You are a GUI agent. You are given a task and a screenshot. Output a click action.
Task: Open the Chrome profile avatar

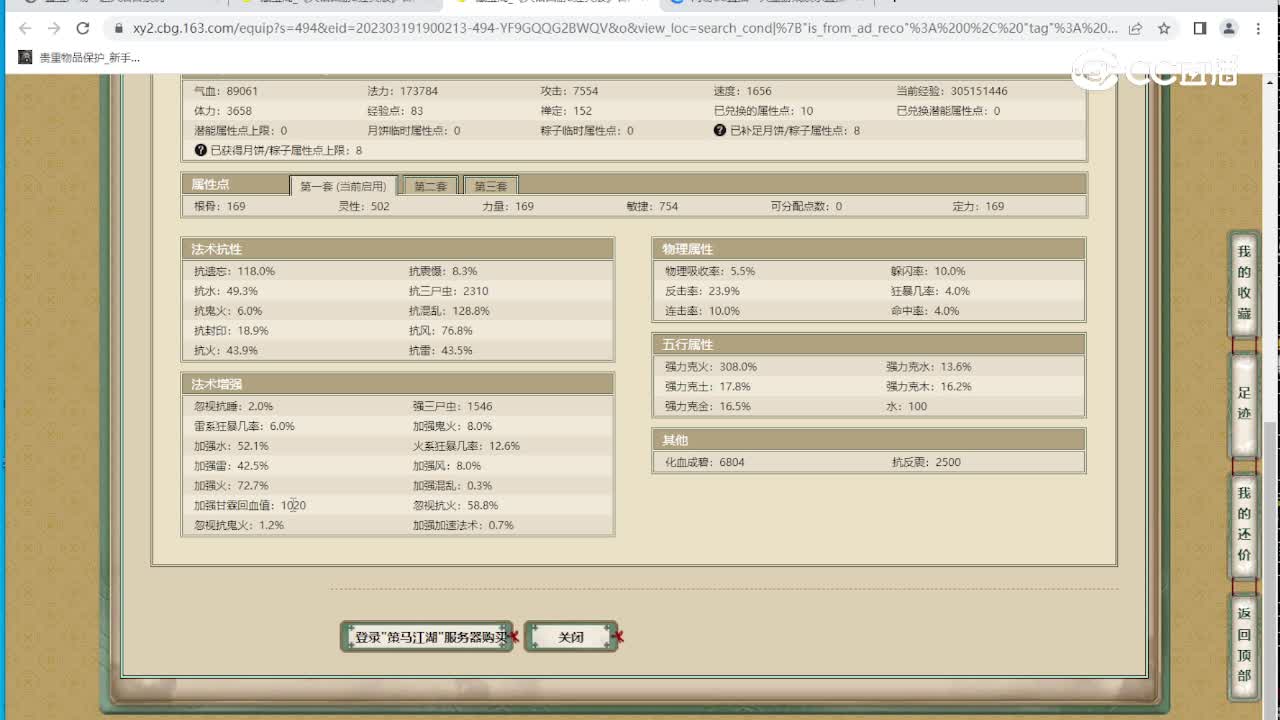coord(1229,29)
